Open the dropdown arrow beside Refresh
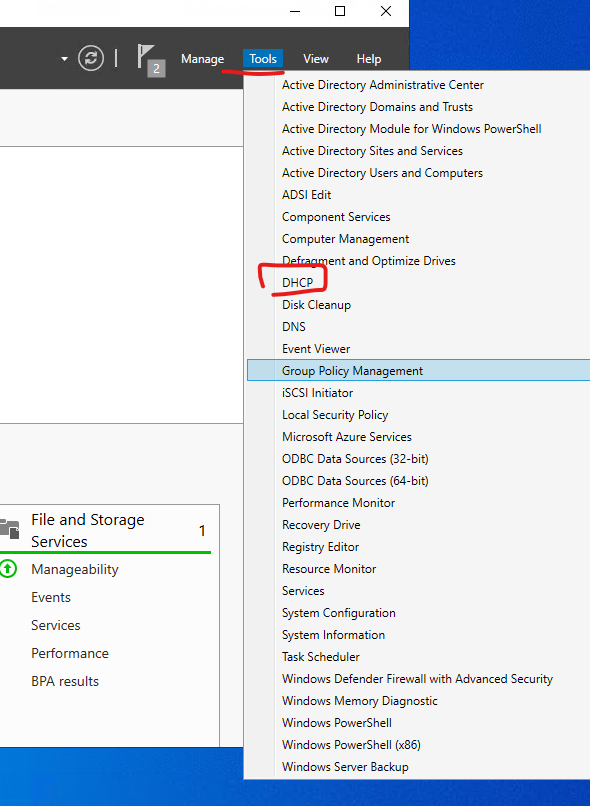590x806 pixels. point(64,59)
